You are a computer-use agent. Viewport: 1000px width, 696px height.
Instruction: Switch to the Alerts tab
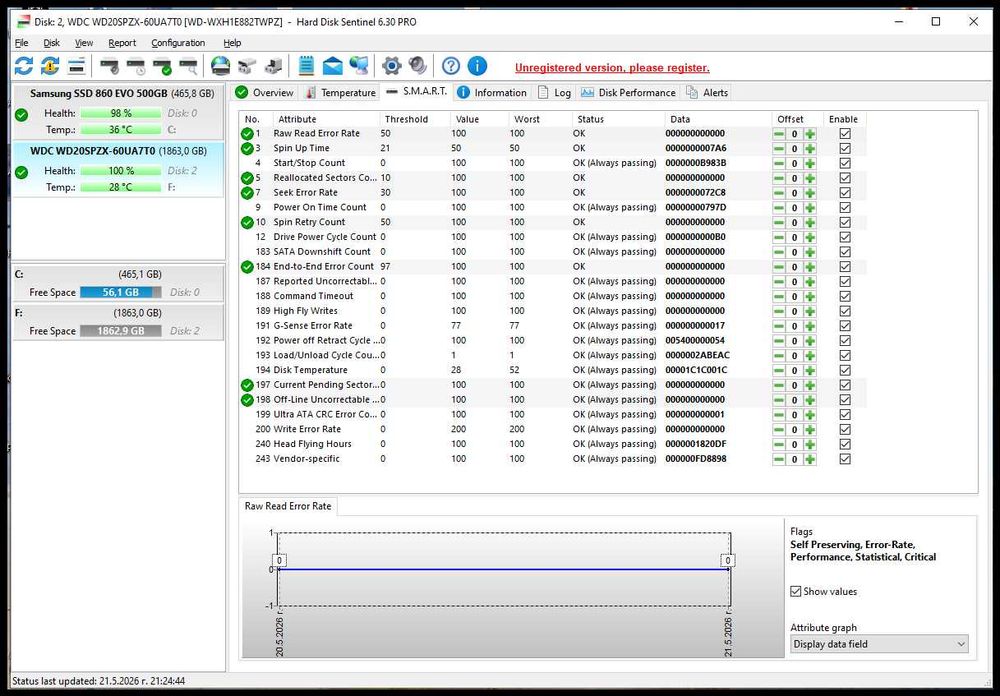[707, 93]
